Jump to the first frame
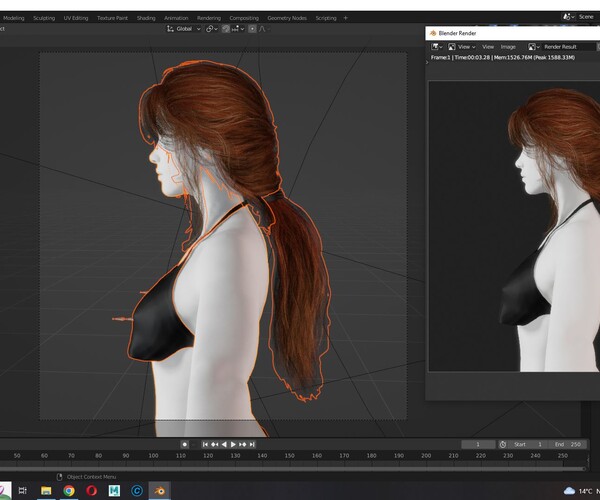 [205, 445]
